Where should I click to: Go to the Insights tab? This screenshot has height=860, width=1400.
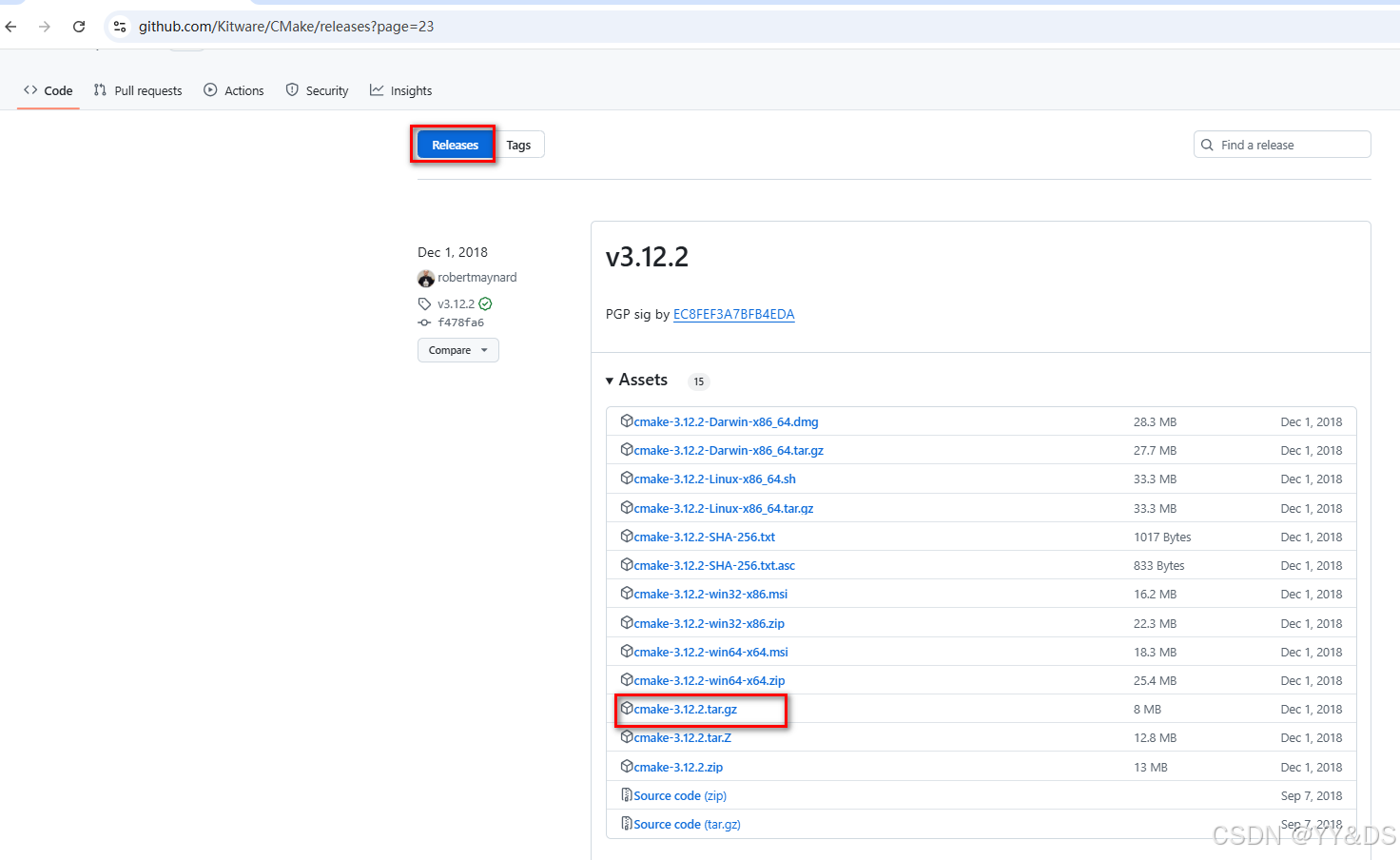coord(401,90)
